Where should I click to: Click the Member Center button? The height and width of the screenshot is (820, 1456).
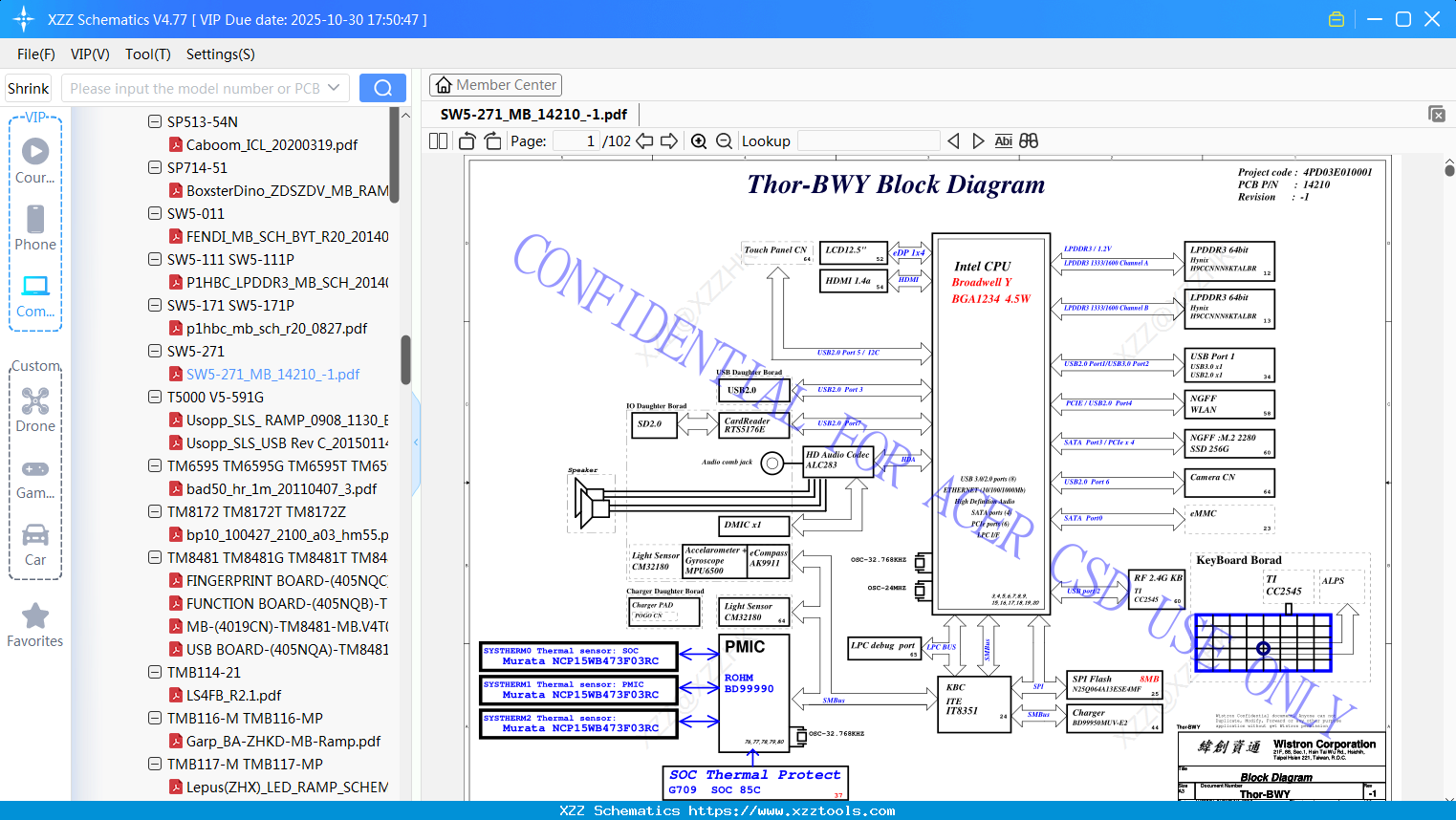[495, 85]
